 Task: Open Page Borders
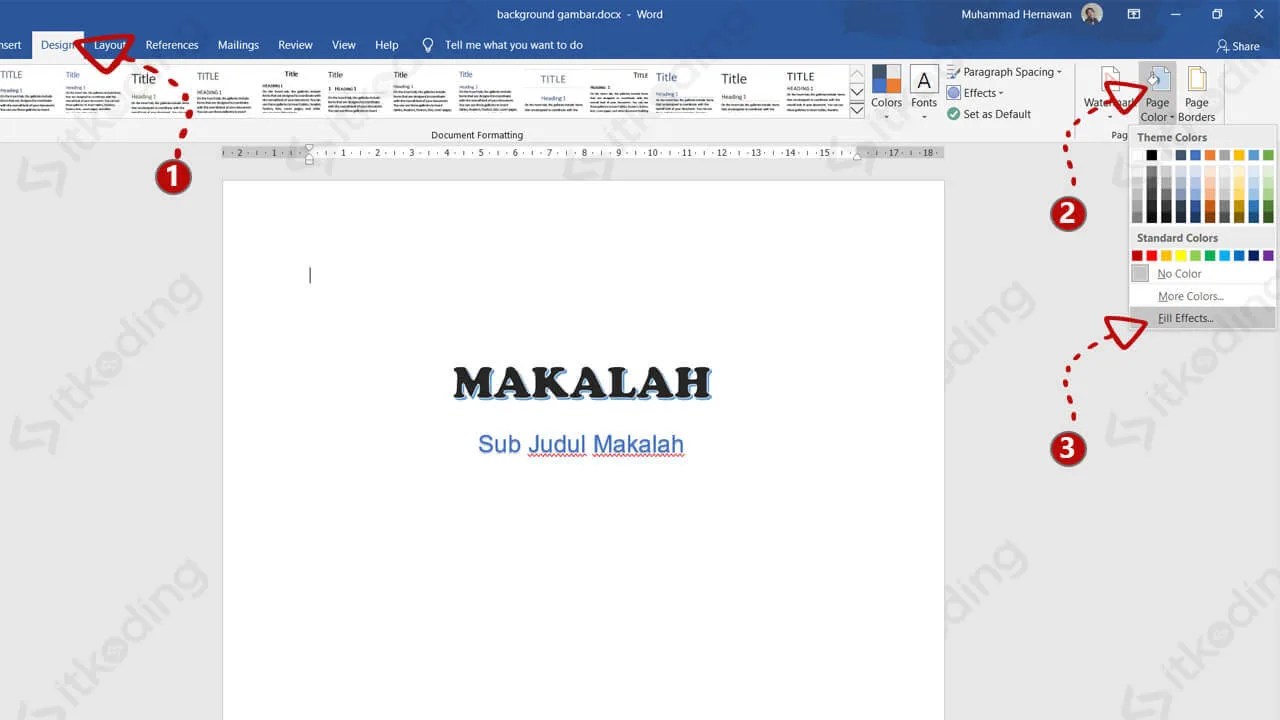click(x=1196, y=94)
